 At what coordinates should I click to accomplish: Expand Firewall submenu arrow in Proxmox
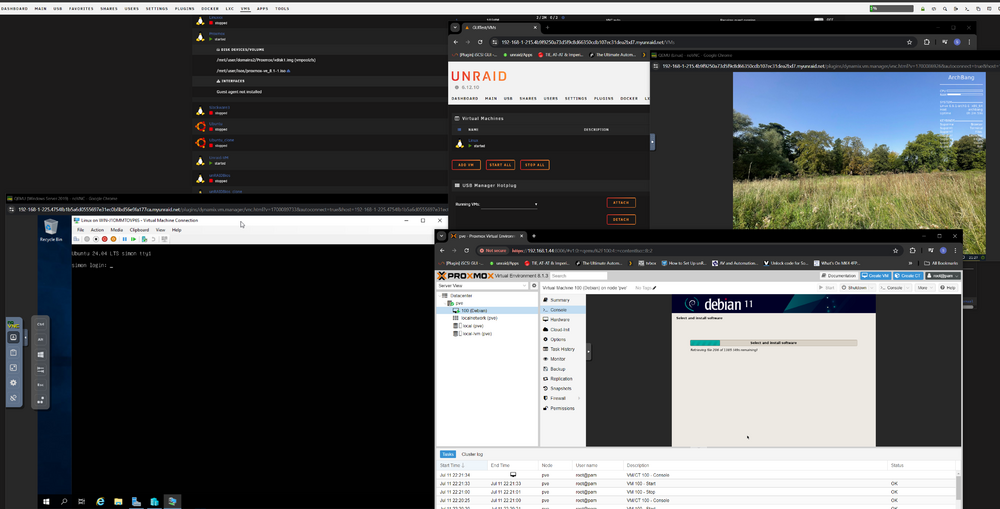tap(578, 398)
